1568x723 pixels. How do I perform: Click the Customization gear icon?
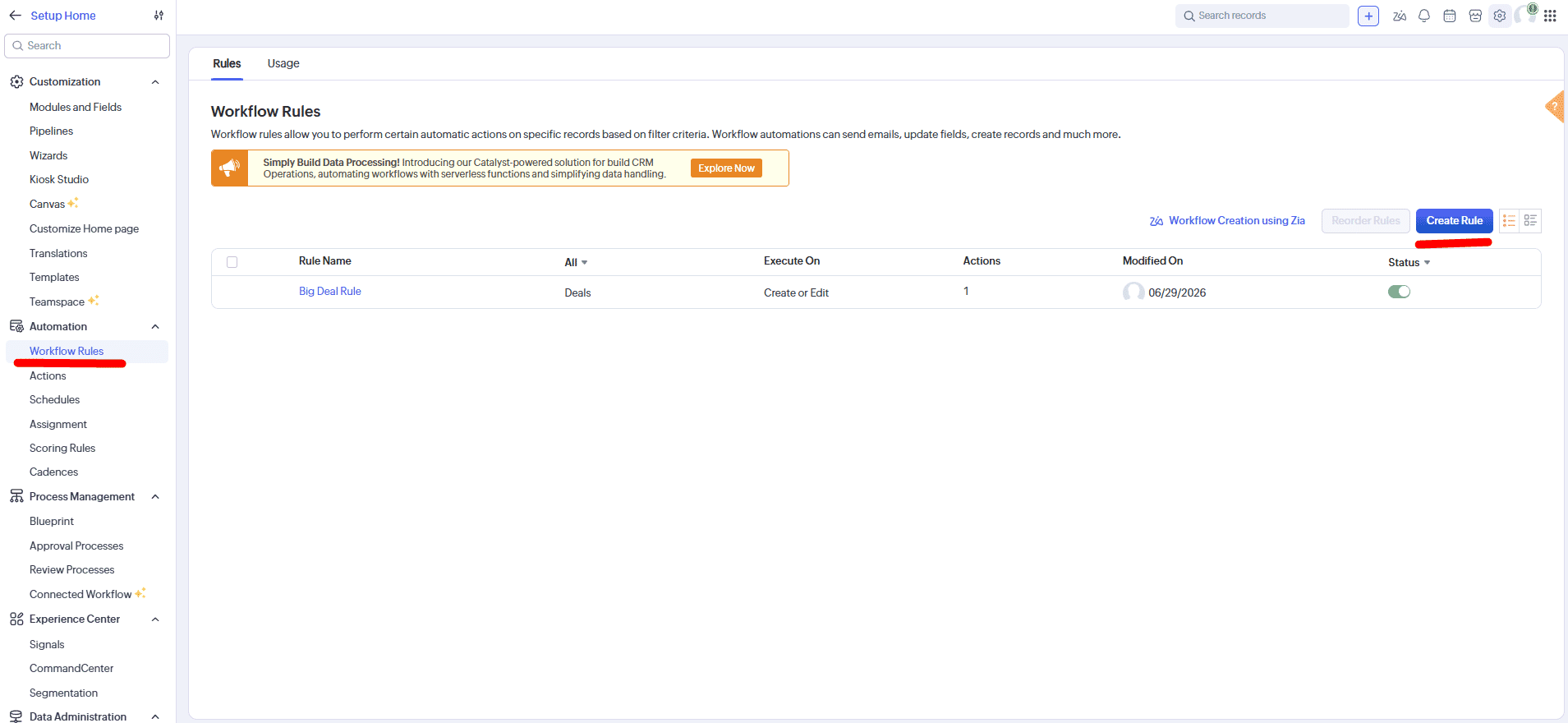click(16, 81)
